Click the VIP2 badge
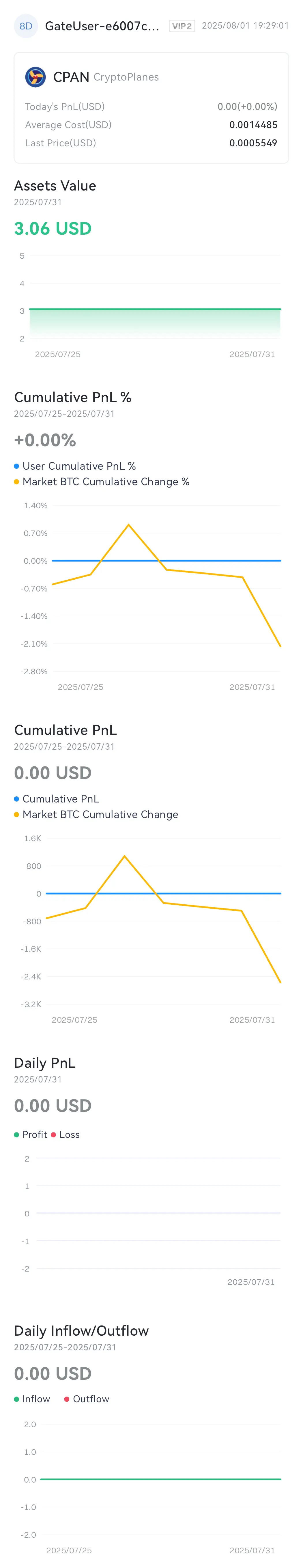The height and width of the screenshot is (1568, 303). [182, 26]
